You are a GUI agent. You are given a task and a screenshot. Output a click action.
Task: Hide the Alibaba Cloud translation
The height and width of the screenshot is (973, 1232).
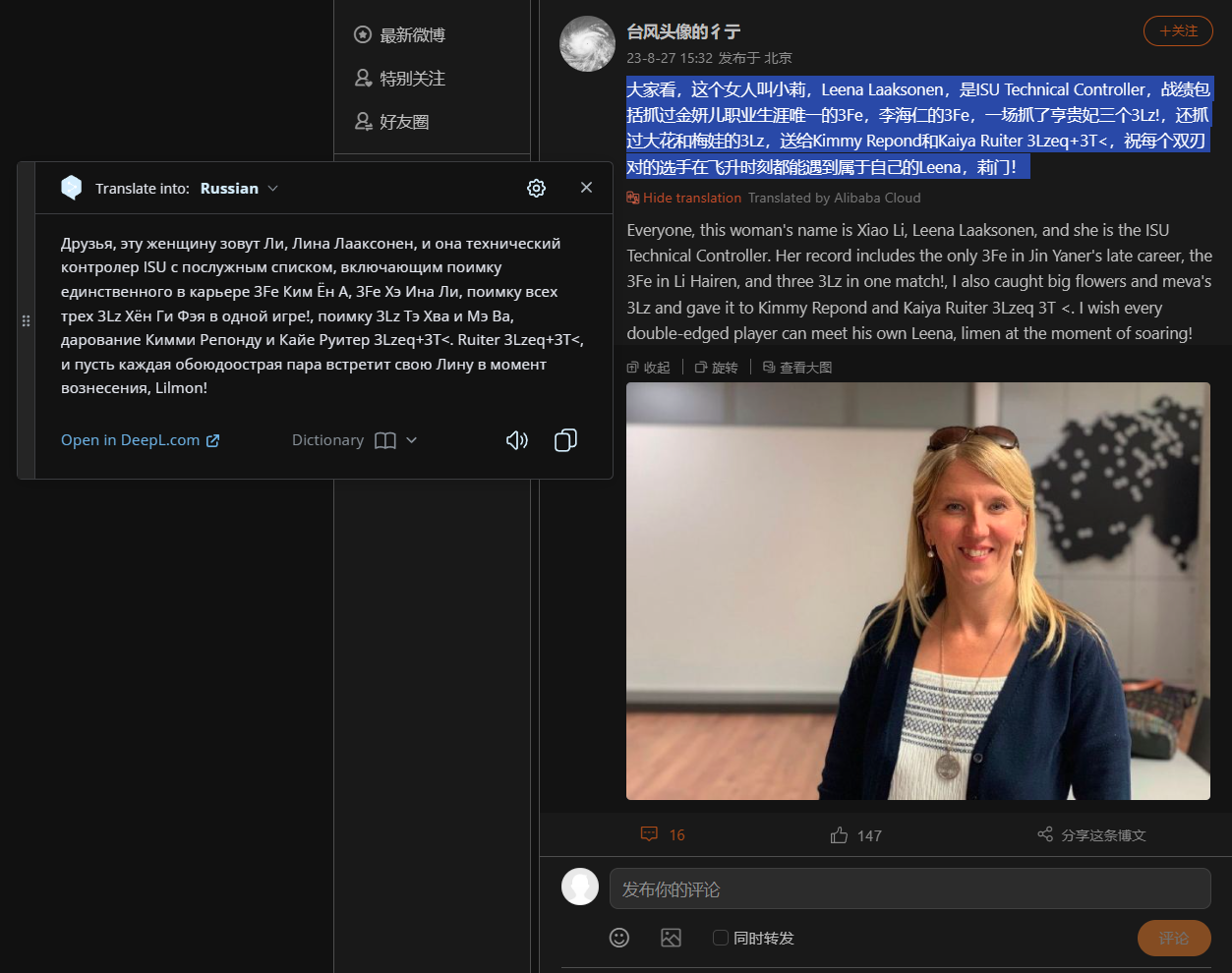(691, 199)
